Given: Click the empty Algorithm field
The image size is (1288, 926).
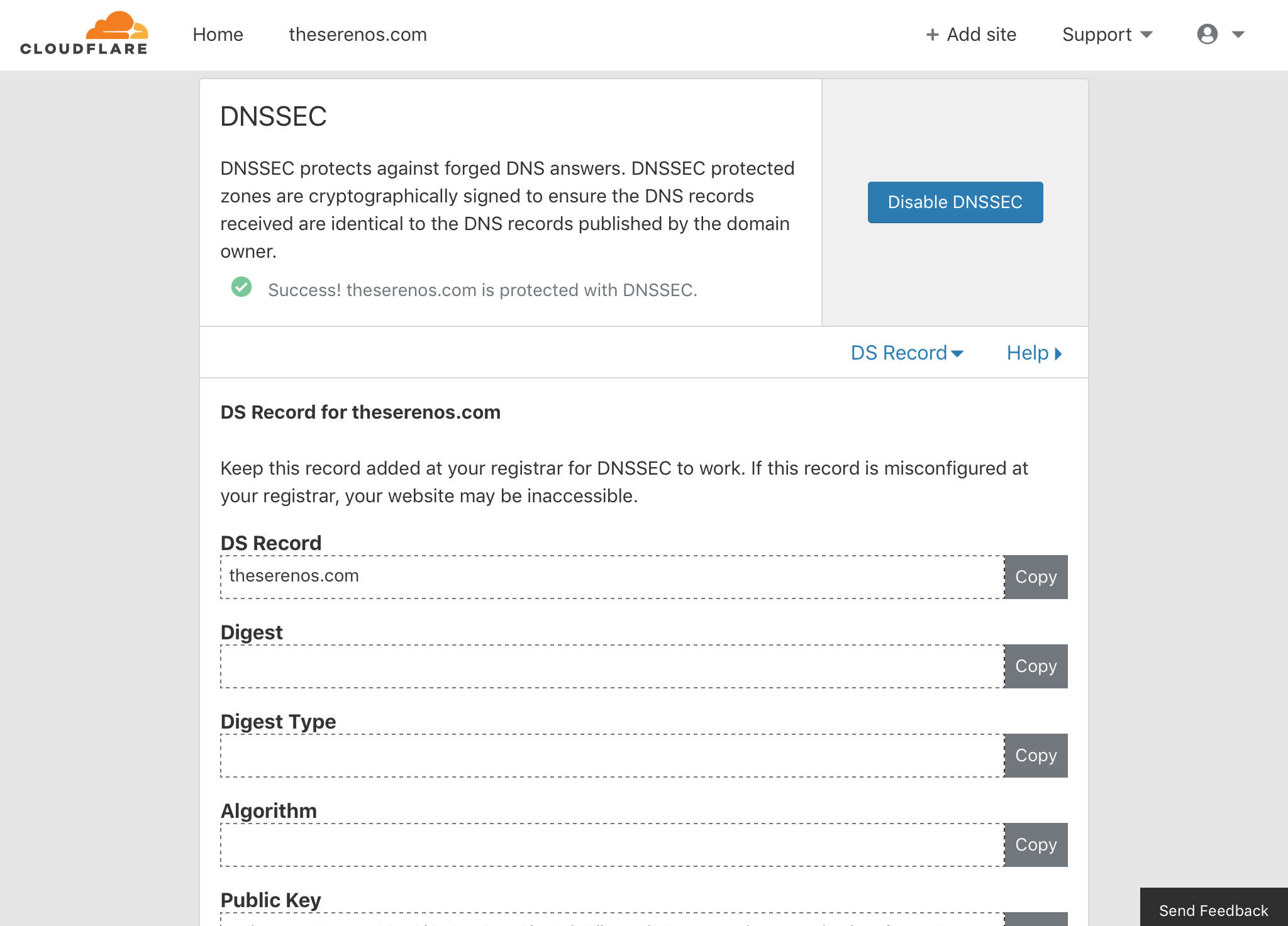Looking at the screenshot, I should pyautogui.click(x=612, y=845).
